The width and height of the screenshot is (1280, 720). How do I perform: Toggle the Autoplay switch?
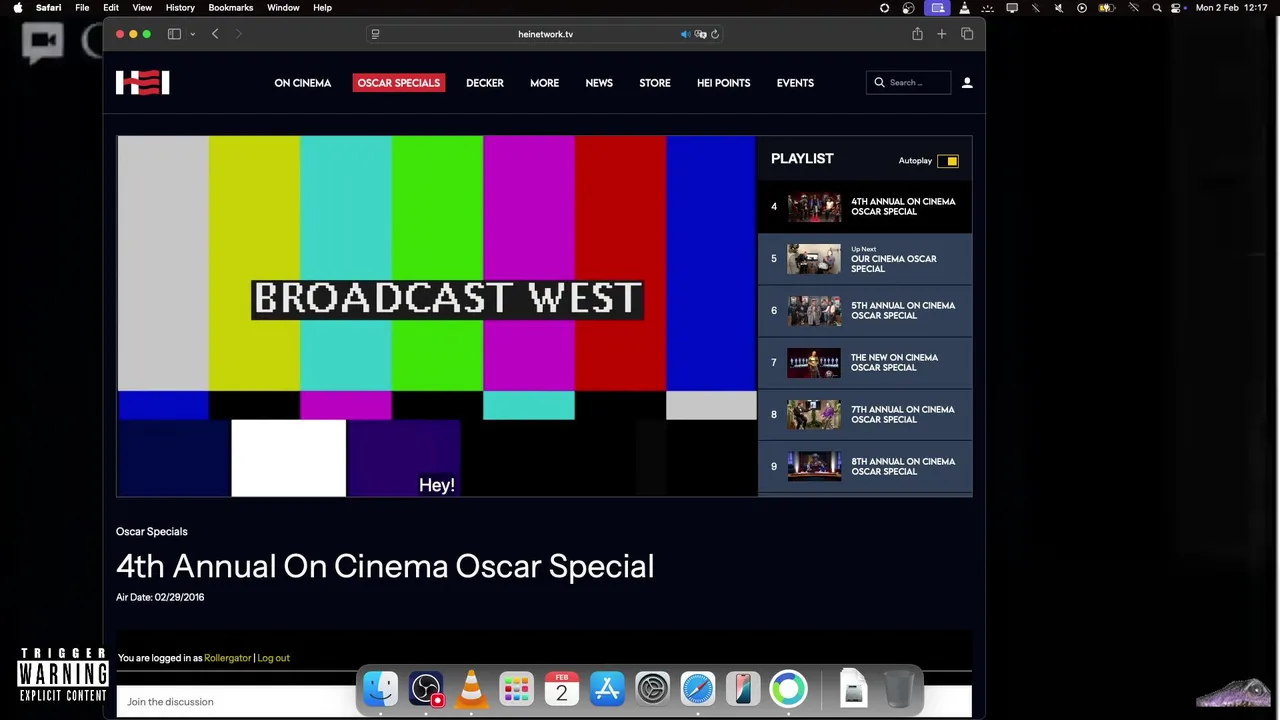(x=948, y=161)
